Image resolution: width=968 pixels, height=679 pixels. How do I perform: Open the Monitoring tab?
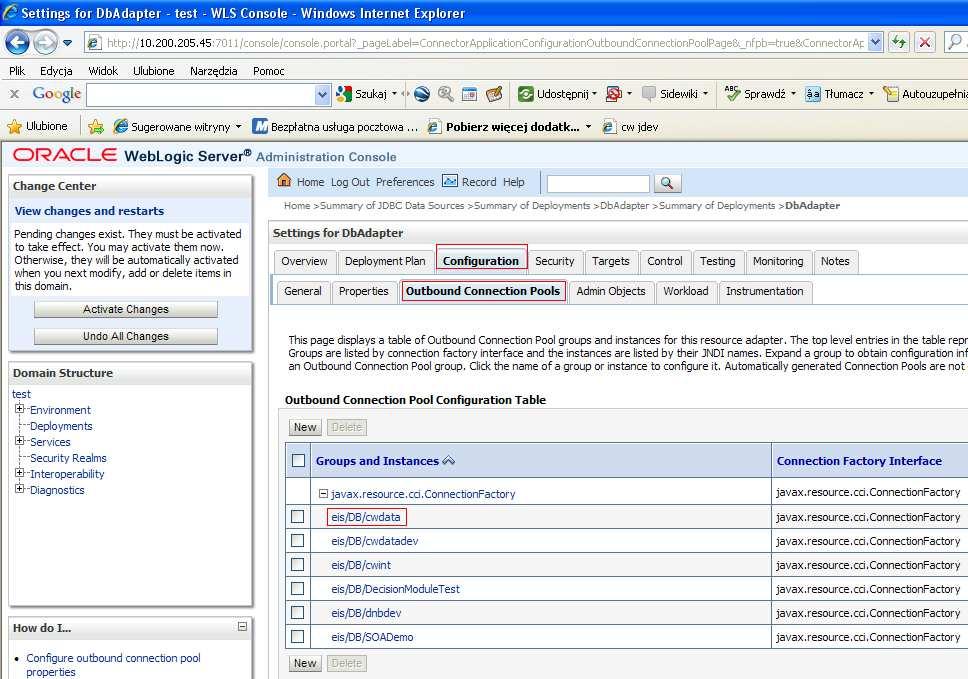778,261
